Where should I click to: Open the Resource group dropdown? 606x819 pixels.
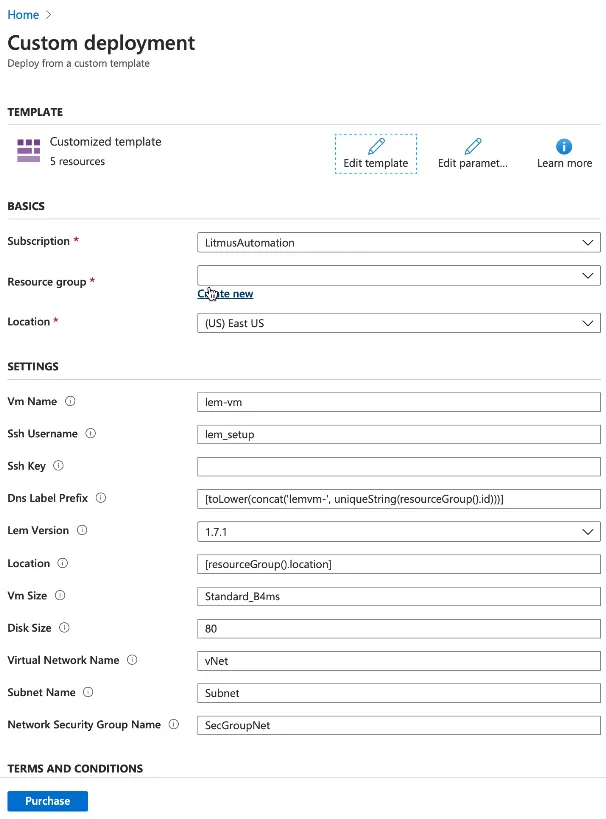click(399, 275)
